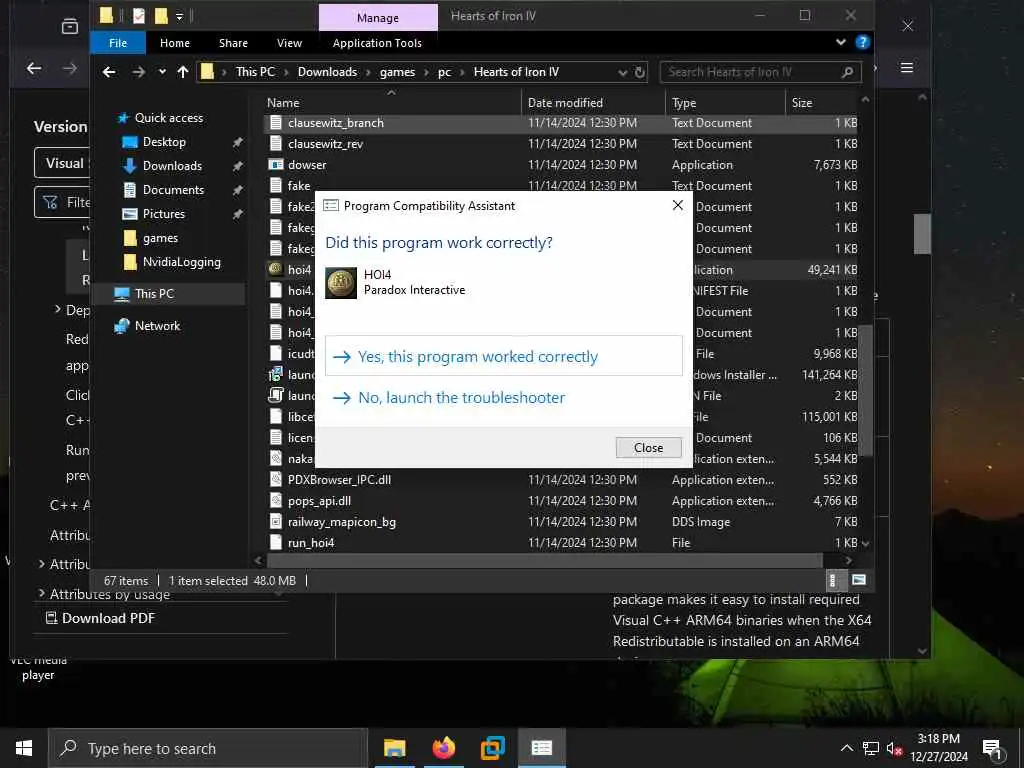
Task: Open the Application Tools tab
Action: click(377, 43)
